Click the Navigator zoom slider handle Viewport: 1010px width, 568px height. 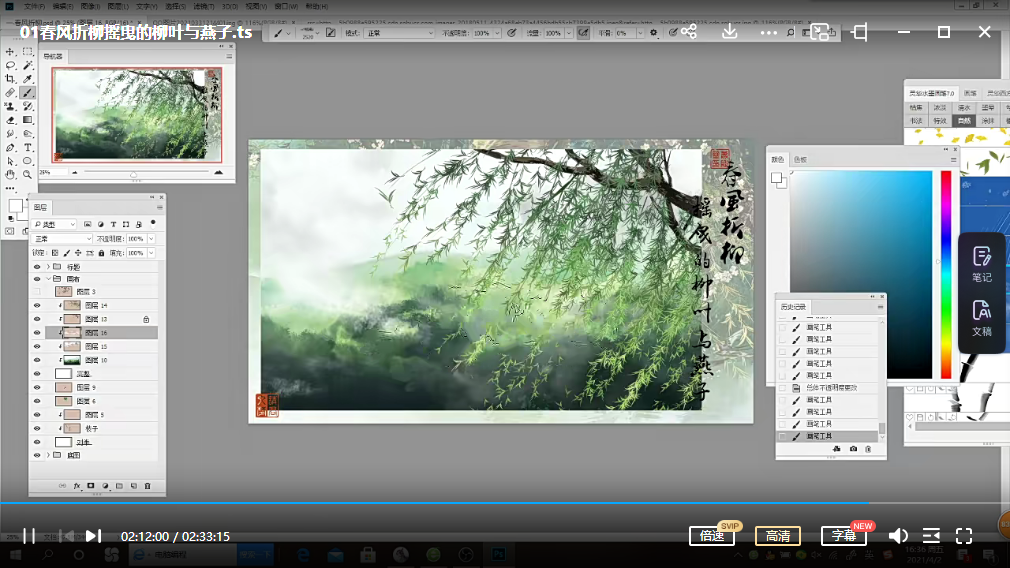coord(133,175)
